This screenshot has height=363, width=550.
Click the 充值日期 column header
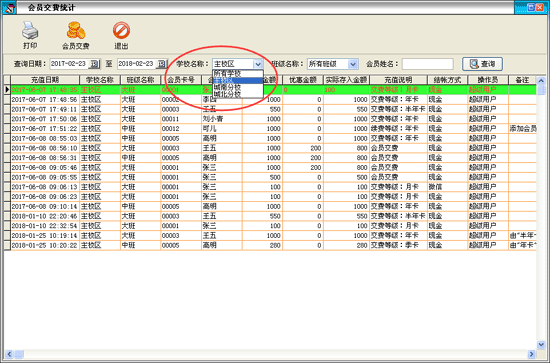(x=45, y=80)
